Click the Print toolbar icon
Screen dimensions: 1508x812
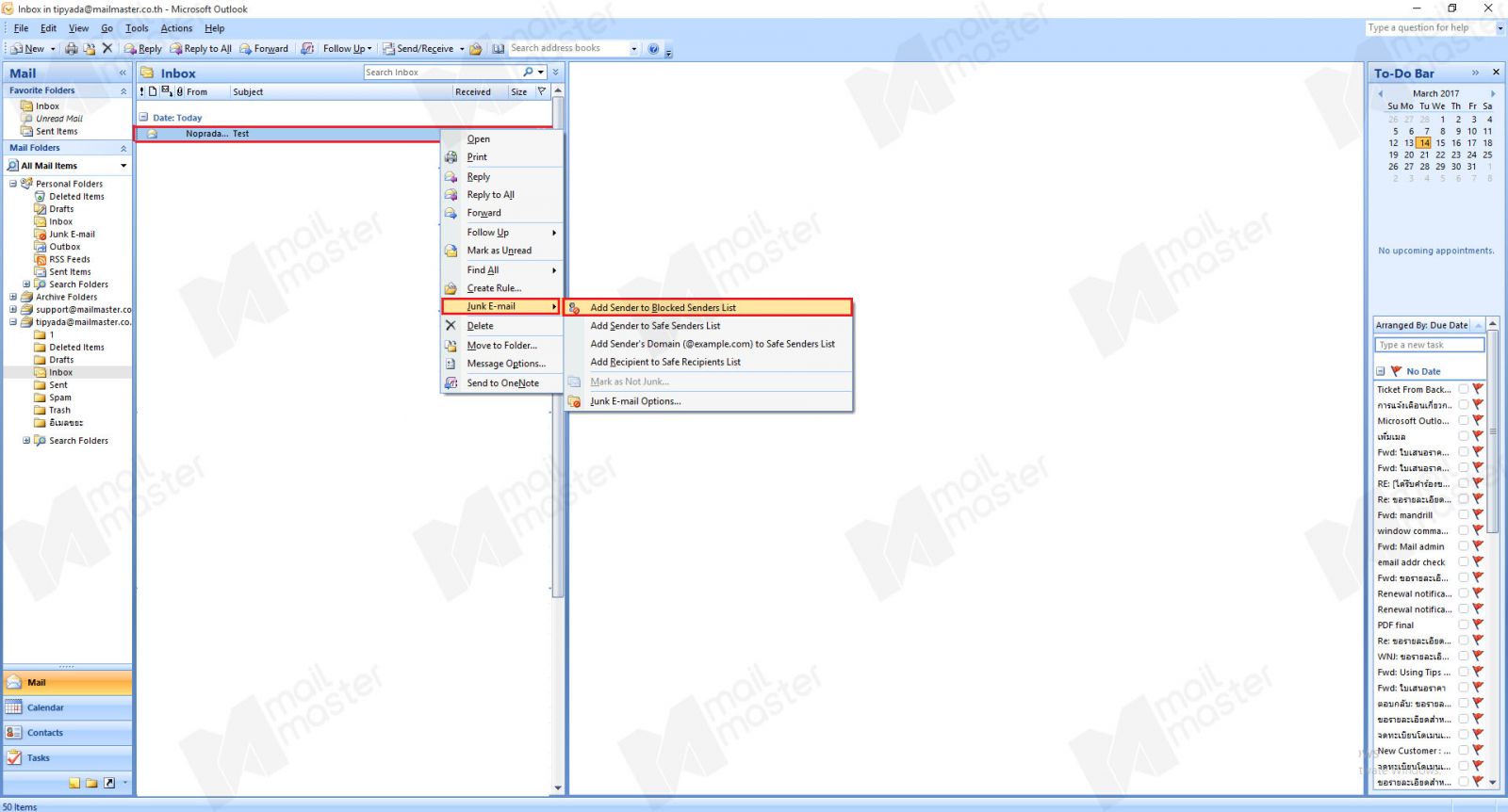tap(72, 49)
